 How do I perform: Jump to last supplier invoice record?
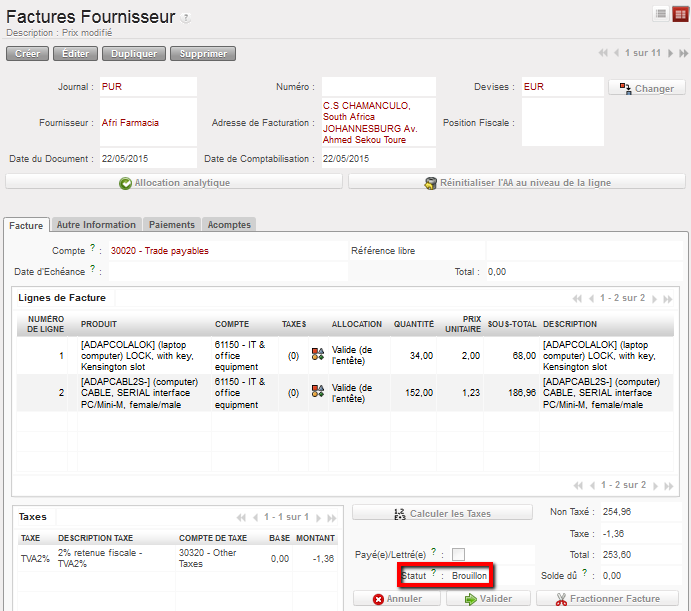[x=681, y=53]
